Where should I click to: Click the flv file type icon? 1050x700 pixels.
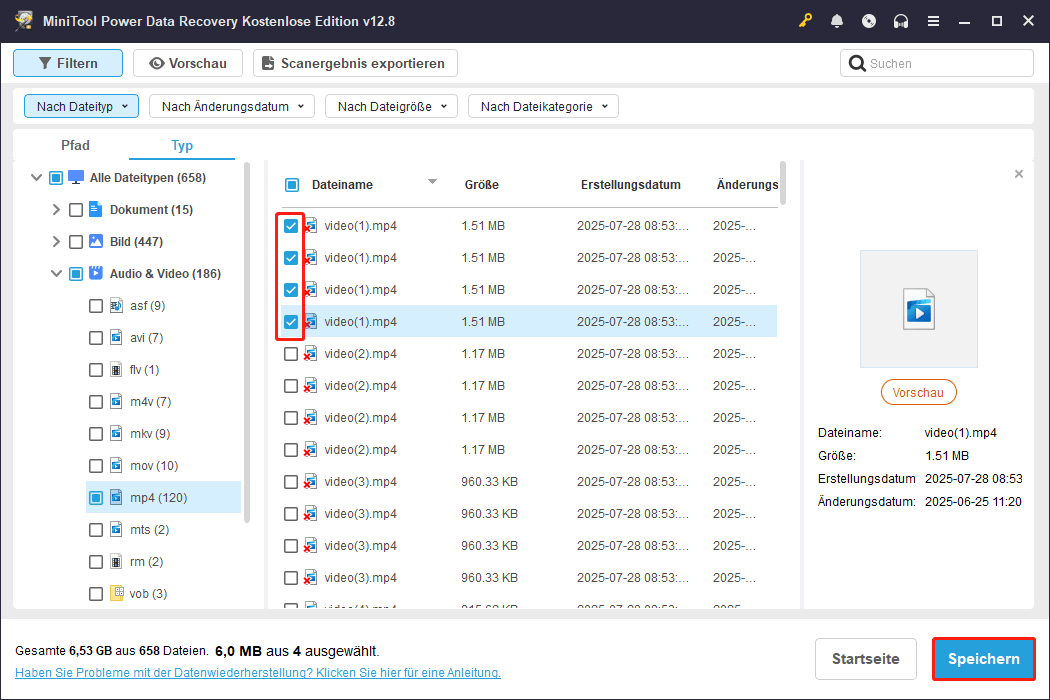click(116, 370)
